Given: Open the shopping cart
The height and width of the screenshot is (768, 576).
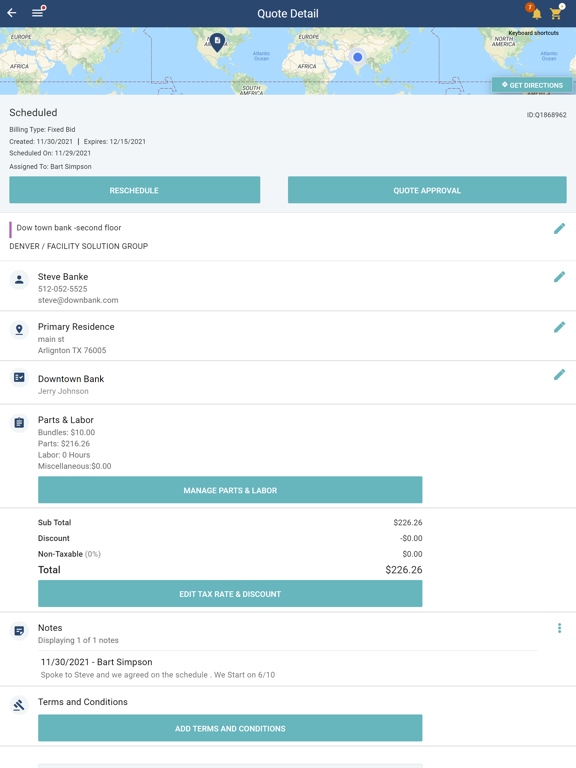Looking at the screenshot, I should 555,14.
